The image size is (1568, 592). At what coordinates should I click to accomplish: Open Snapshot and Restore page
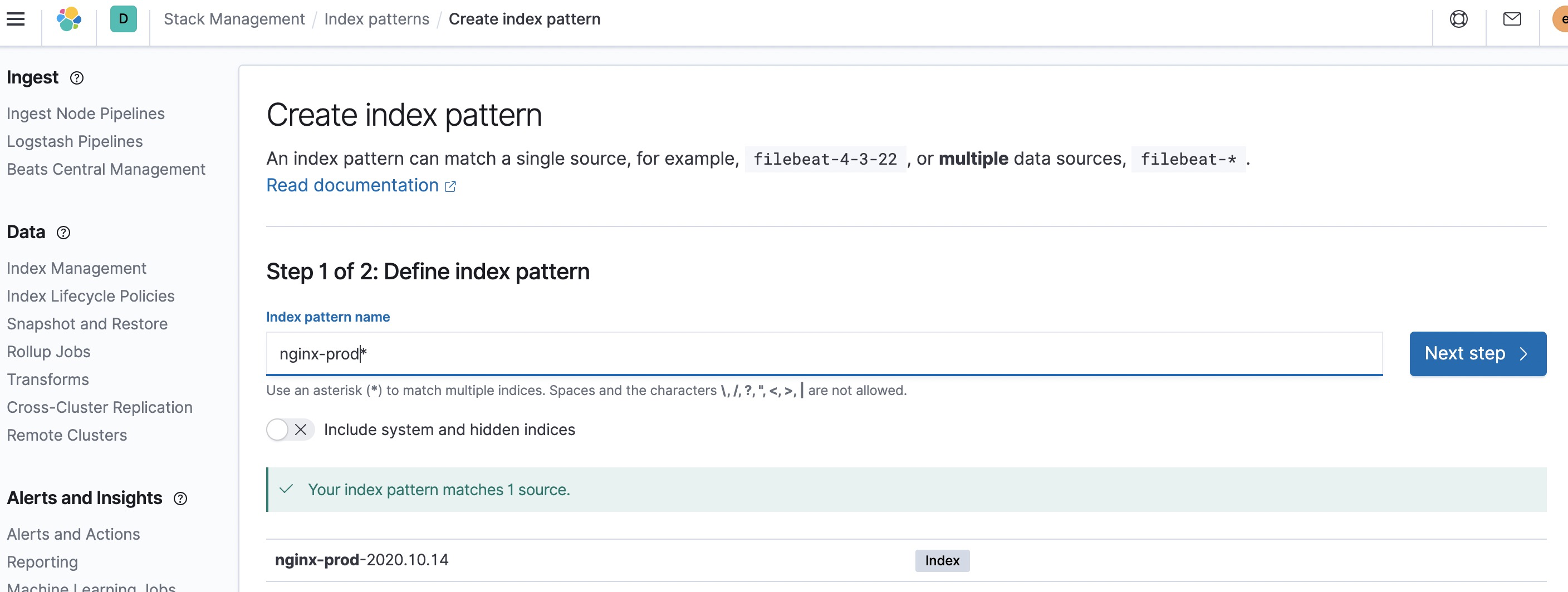coord(87,324)
